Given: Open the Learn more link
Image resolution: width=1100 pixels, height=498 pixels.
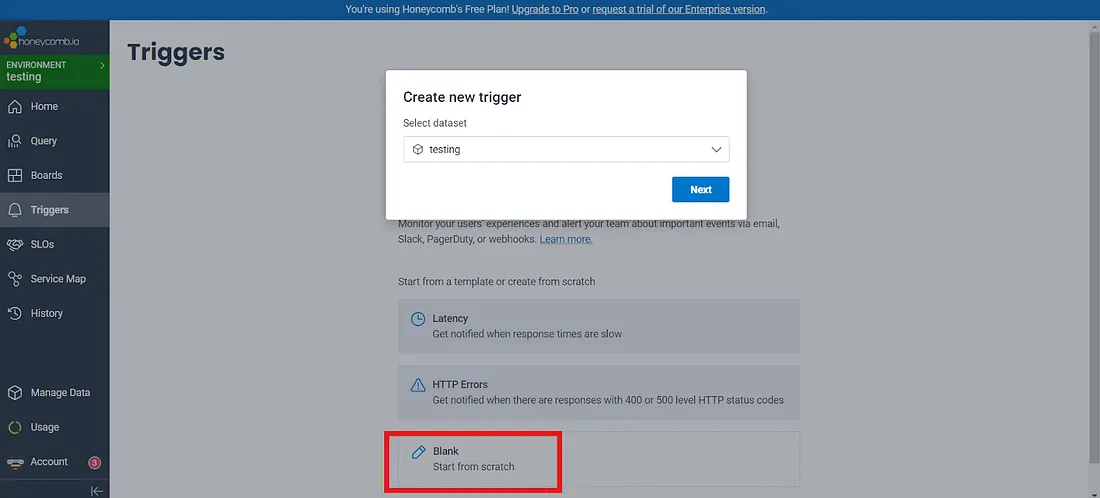Looking at the screenshot, I should coord(566,239).
